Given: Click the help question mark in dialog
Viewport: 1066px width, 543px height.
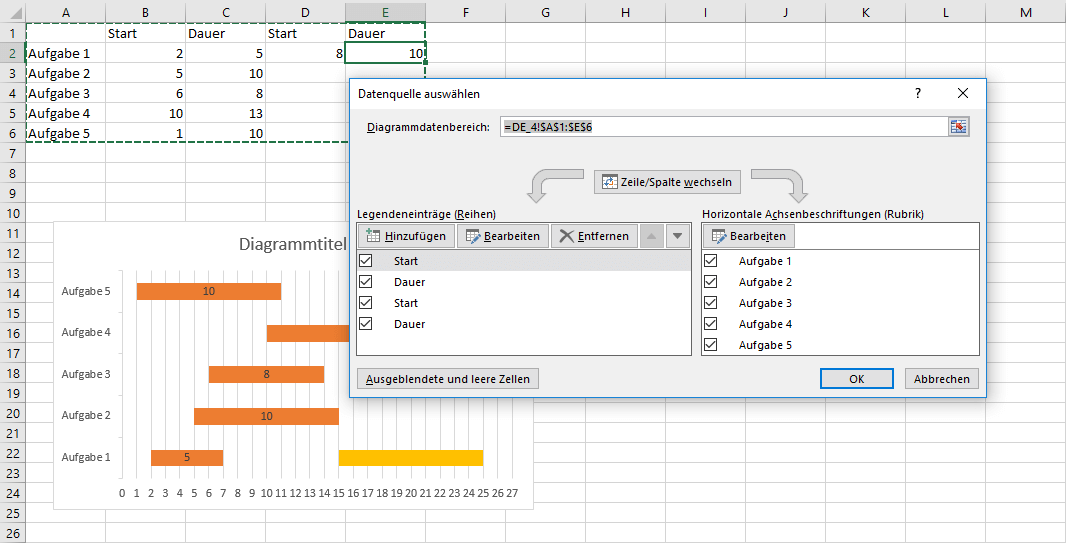Looking at the screenshot, I should click(x=918, y=94).
